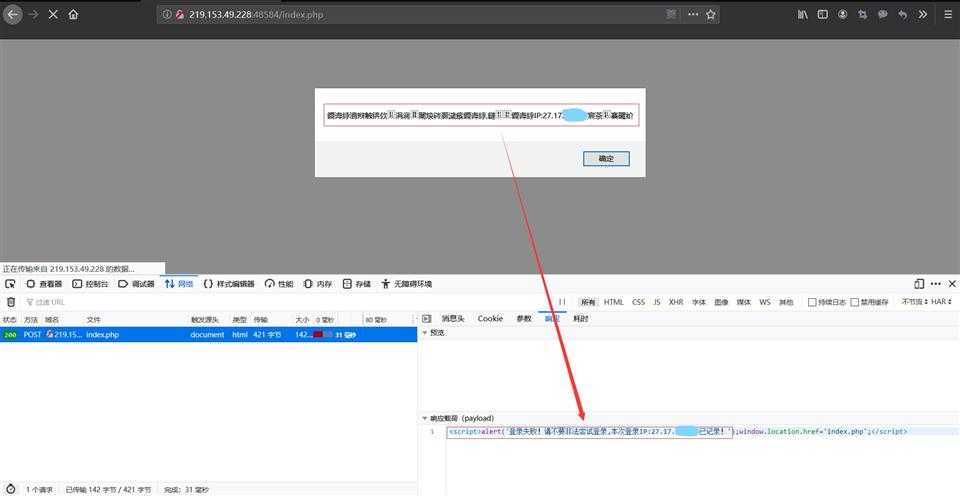The image size is (960, 496).
Task: Click the 过滤 URL filter input field
Action: click(x=288, y=302)
